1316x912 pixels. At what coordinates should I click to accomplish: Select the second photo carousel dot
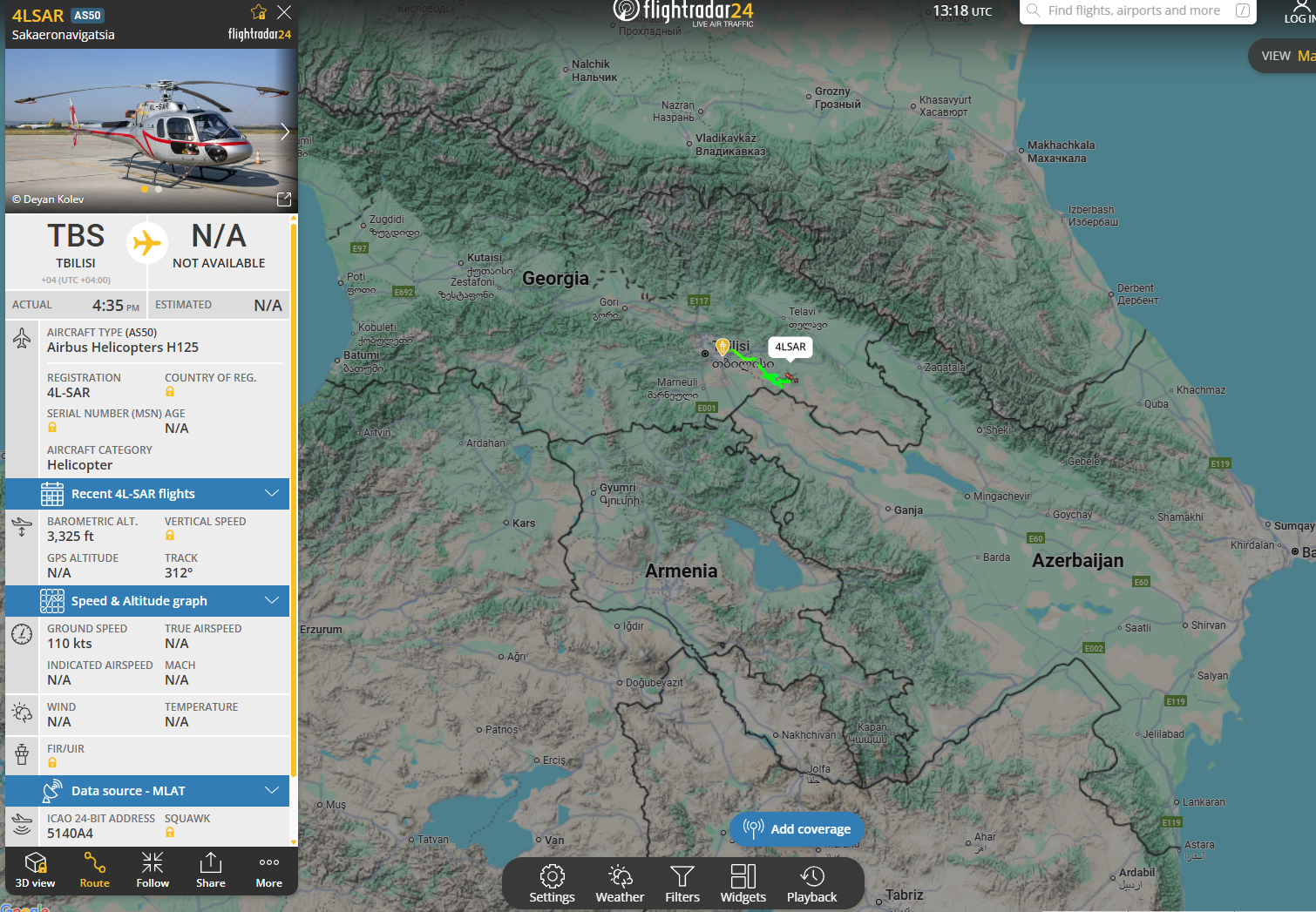159,189
